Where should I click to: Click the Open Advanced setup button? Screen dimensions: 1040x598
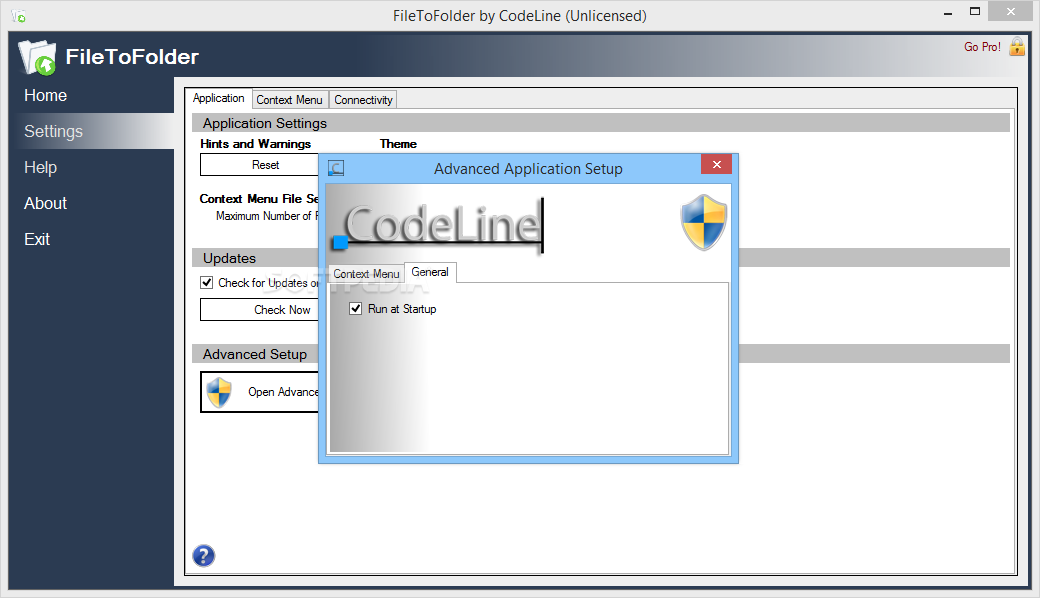tap(260, 392)
